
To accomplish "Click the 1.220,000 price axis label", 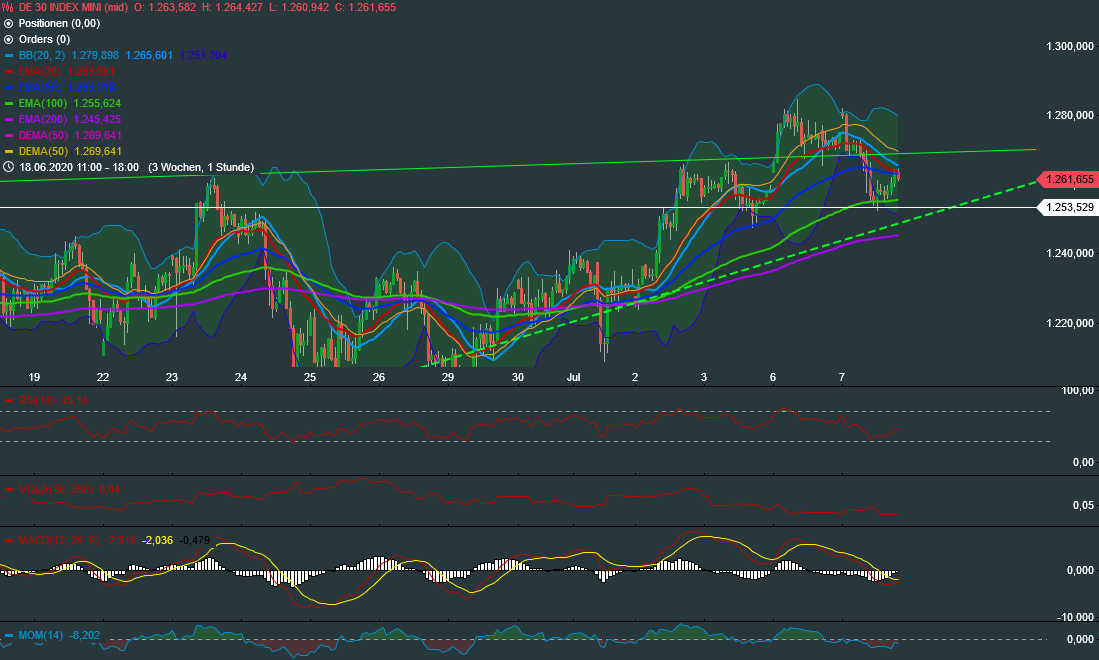I will (1070, 323).
